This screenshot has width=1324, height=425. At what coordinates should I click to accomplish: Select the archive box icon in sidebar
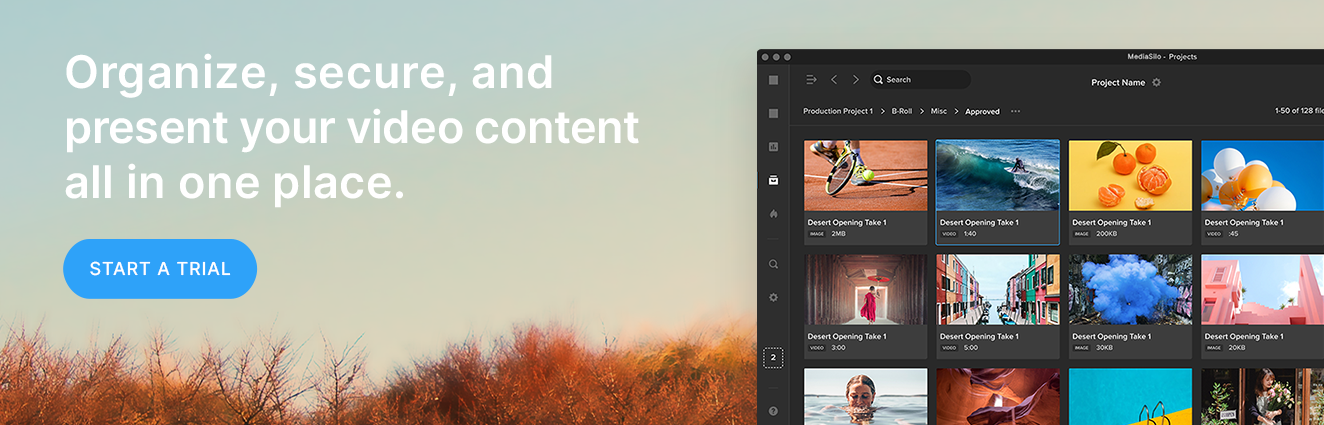773,180
